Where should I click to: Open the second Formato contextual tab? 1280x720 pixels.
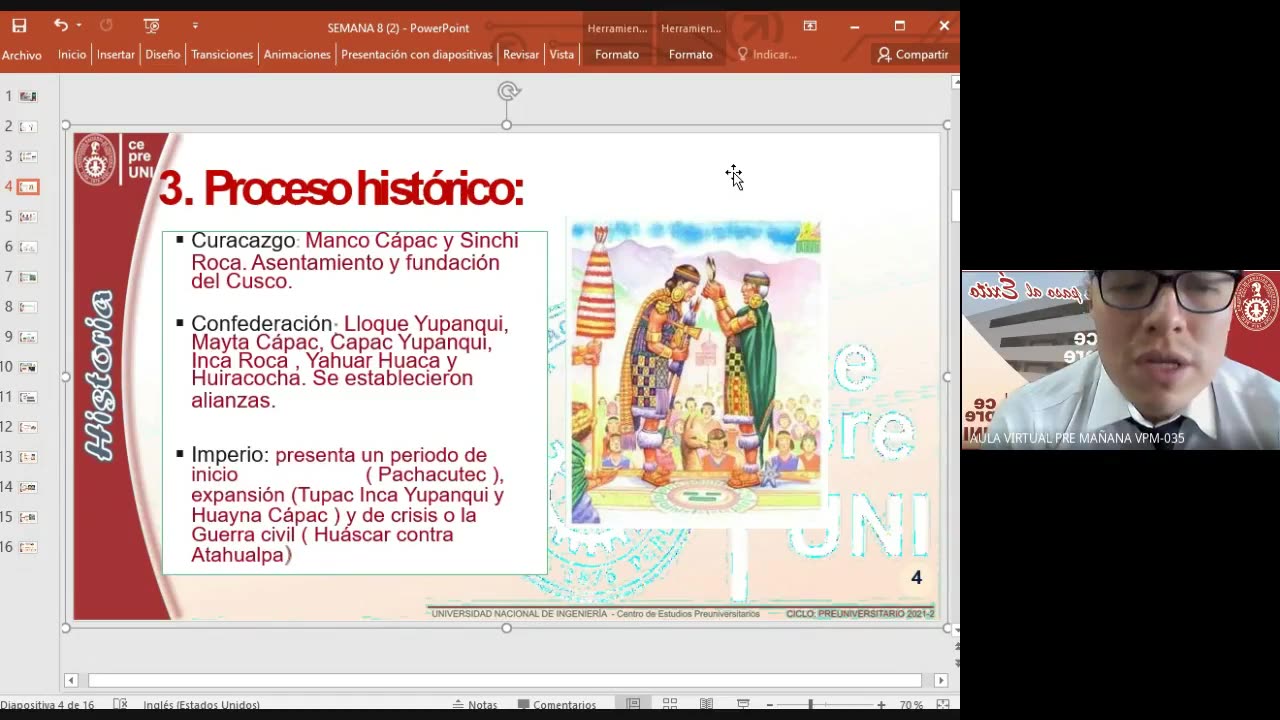click(691, 55)
